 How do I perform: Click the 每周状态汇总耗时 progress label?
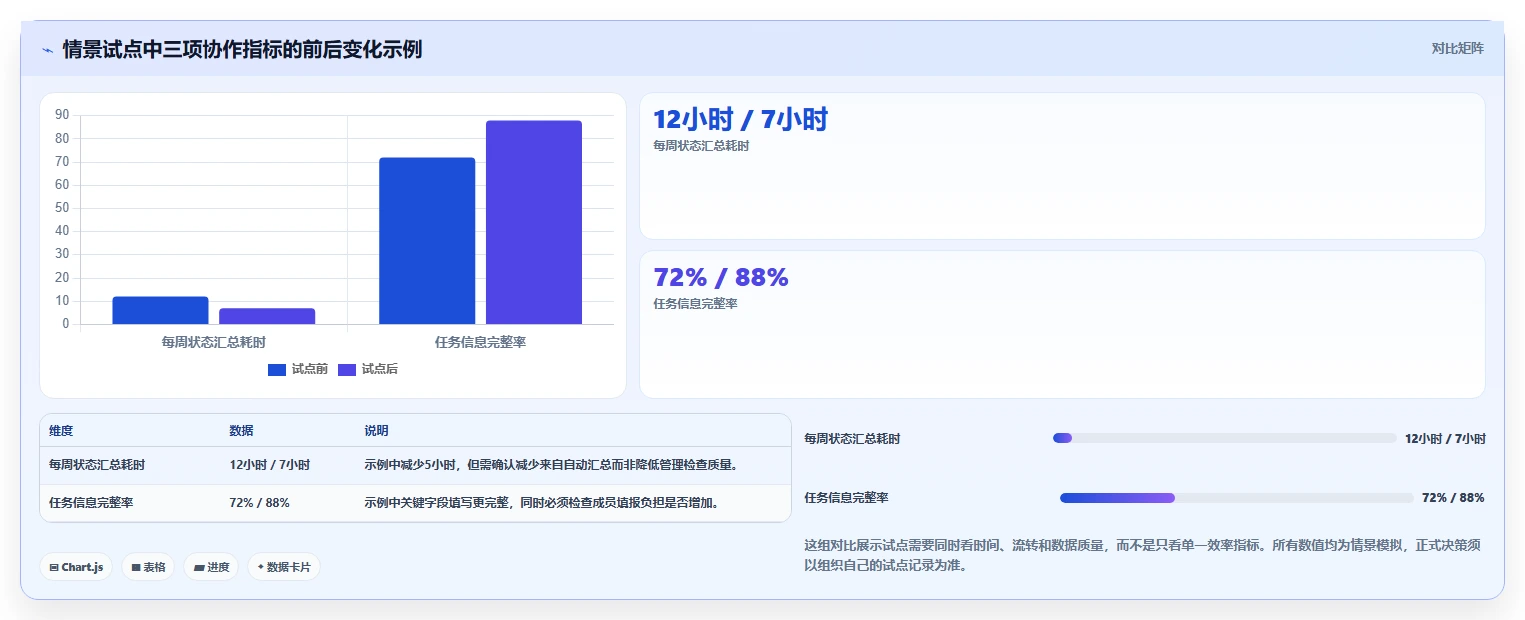pos(852,439)
